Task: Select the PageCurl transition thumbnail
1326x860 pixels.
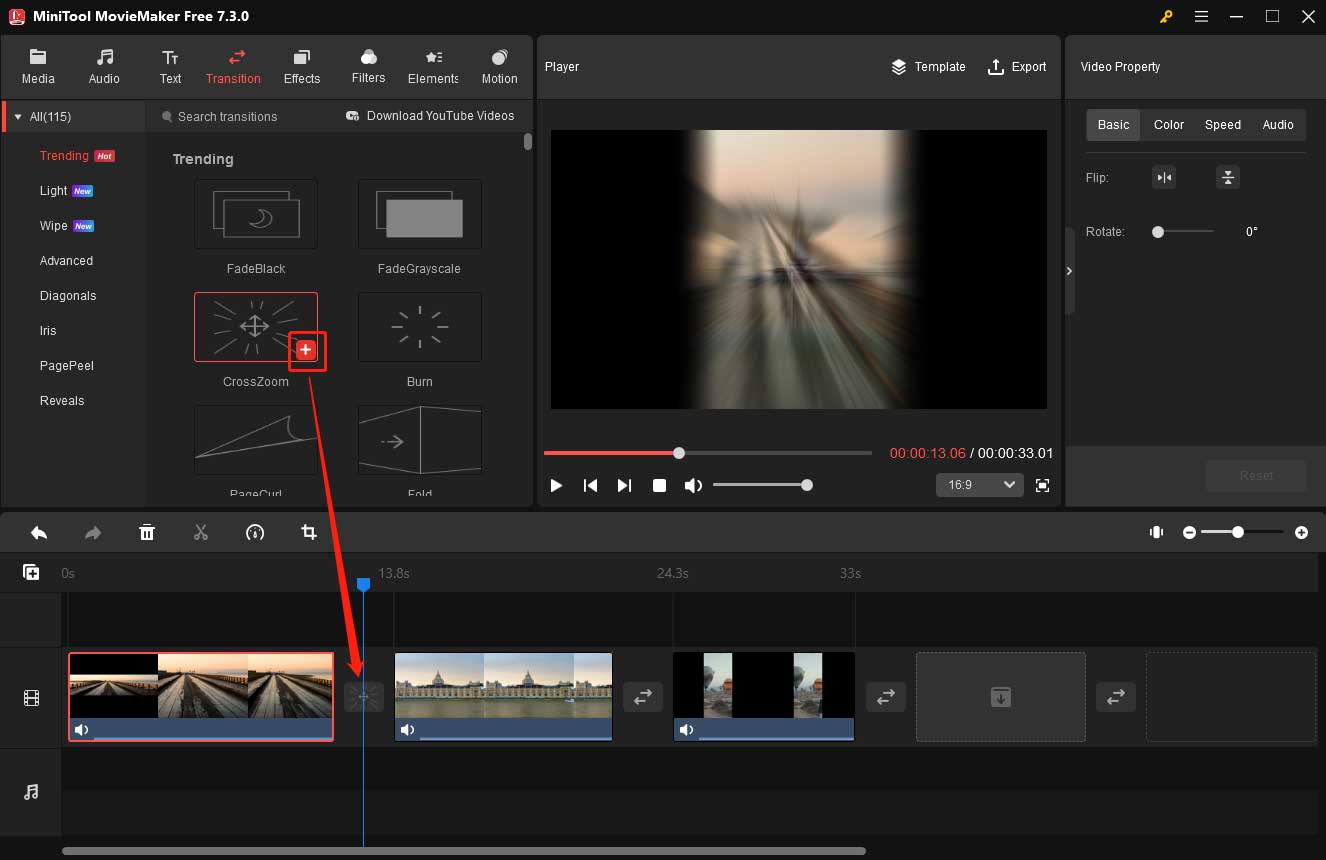Action: click(256, 440)
